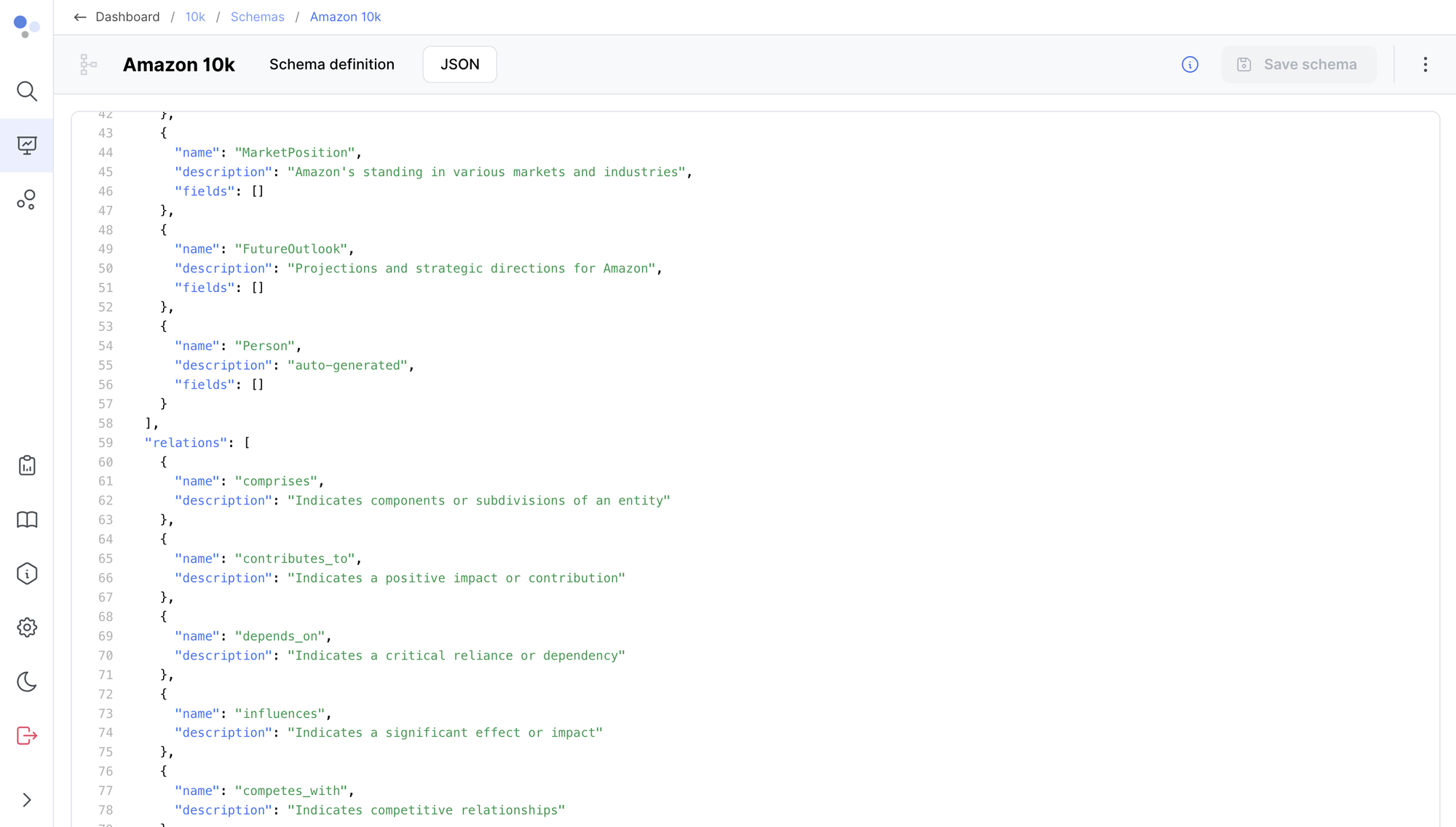Open the Schemas breadcrumb link

[x=257, y=17]
